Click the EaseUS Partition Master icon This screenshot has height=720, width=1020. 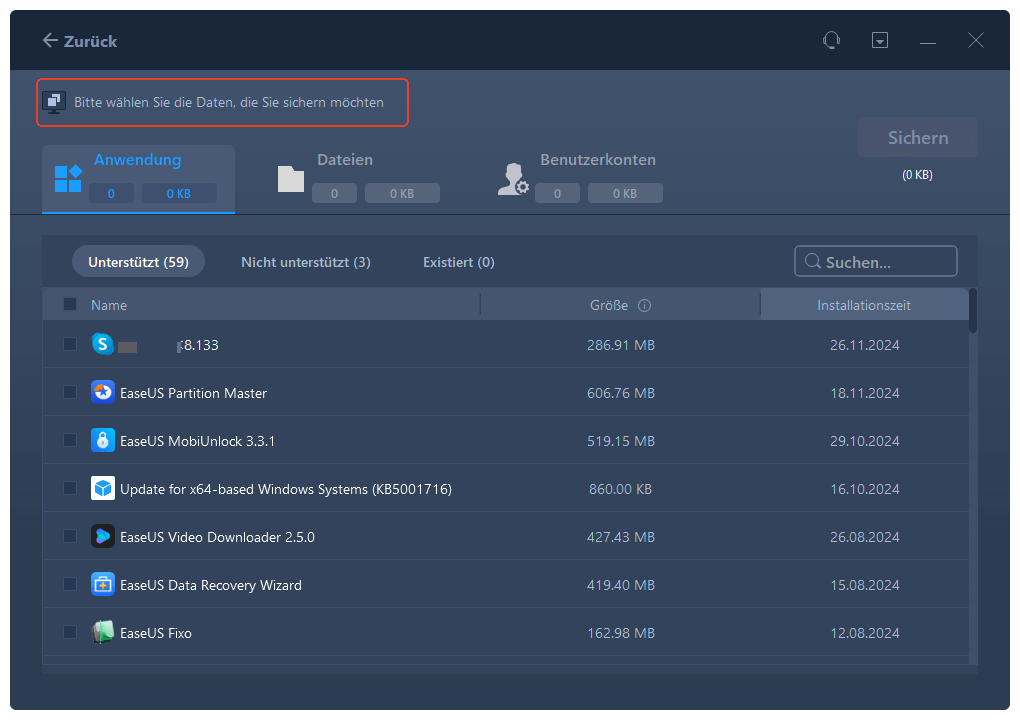point(103,392)
